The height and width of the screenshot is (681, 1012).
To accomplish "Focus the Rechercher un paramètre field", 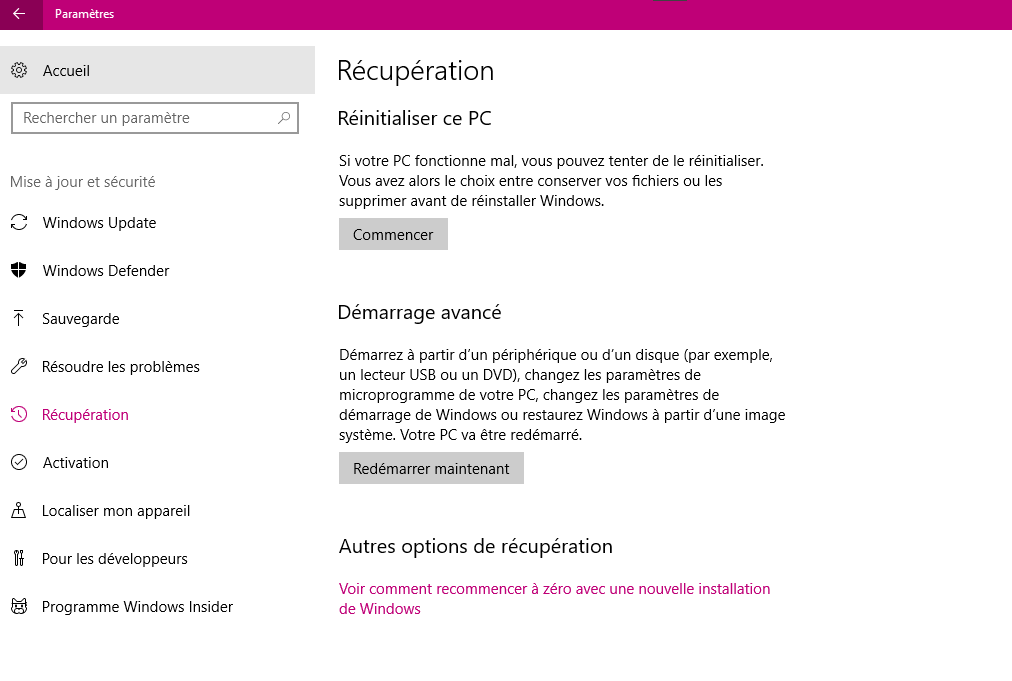I will click(x=155, y=118).
